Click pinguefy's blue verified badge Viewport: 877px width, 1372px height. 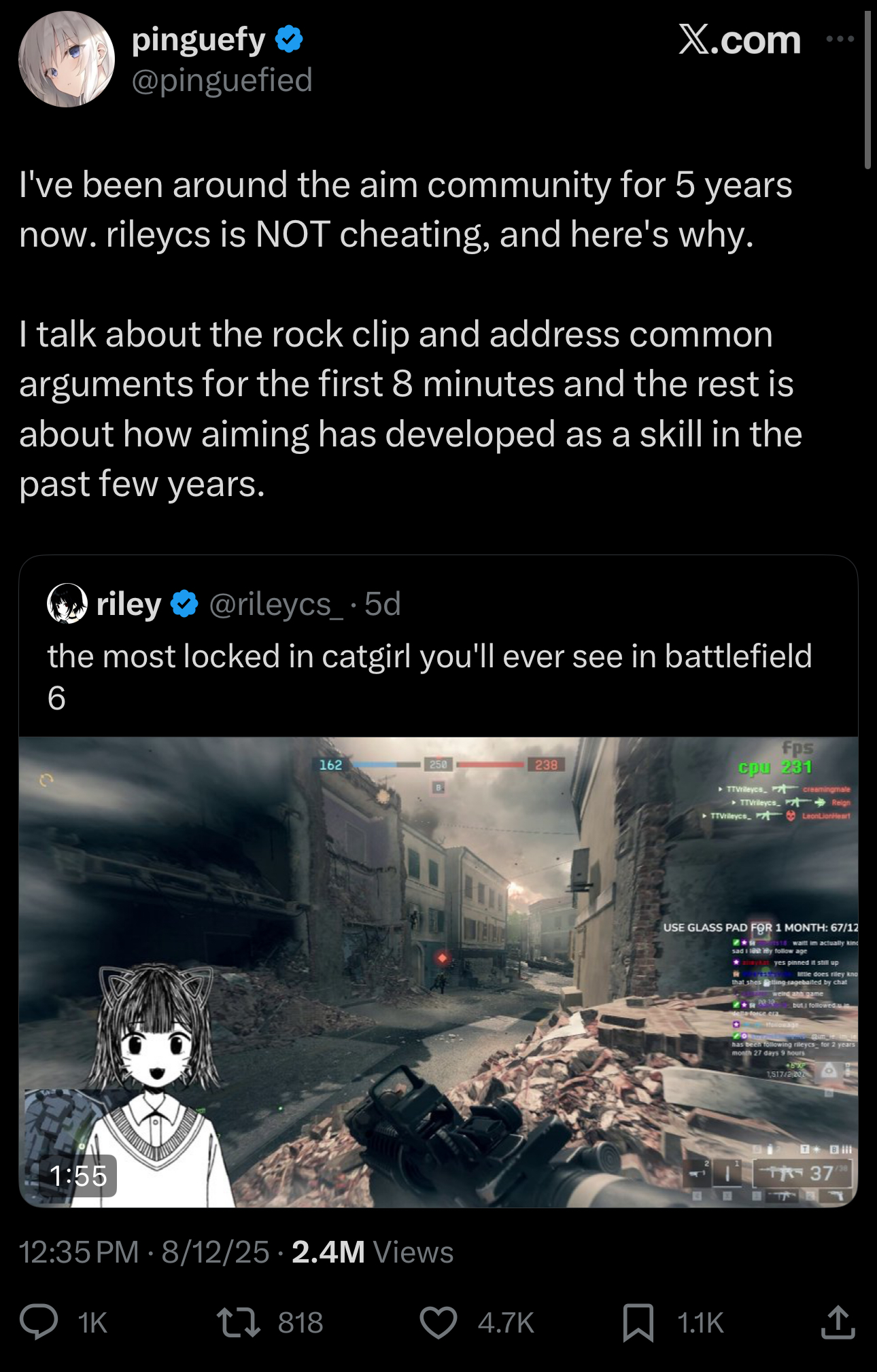click(289, 39)
